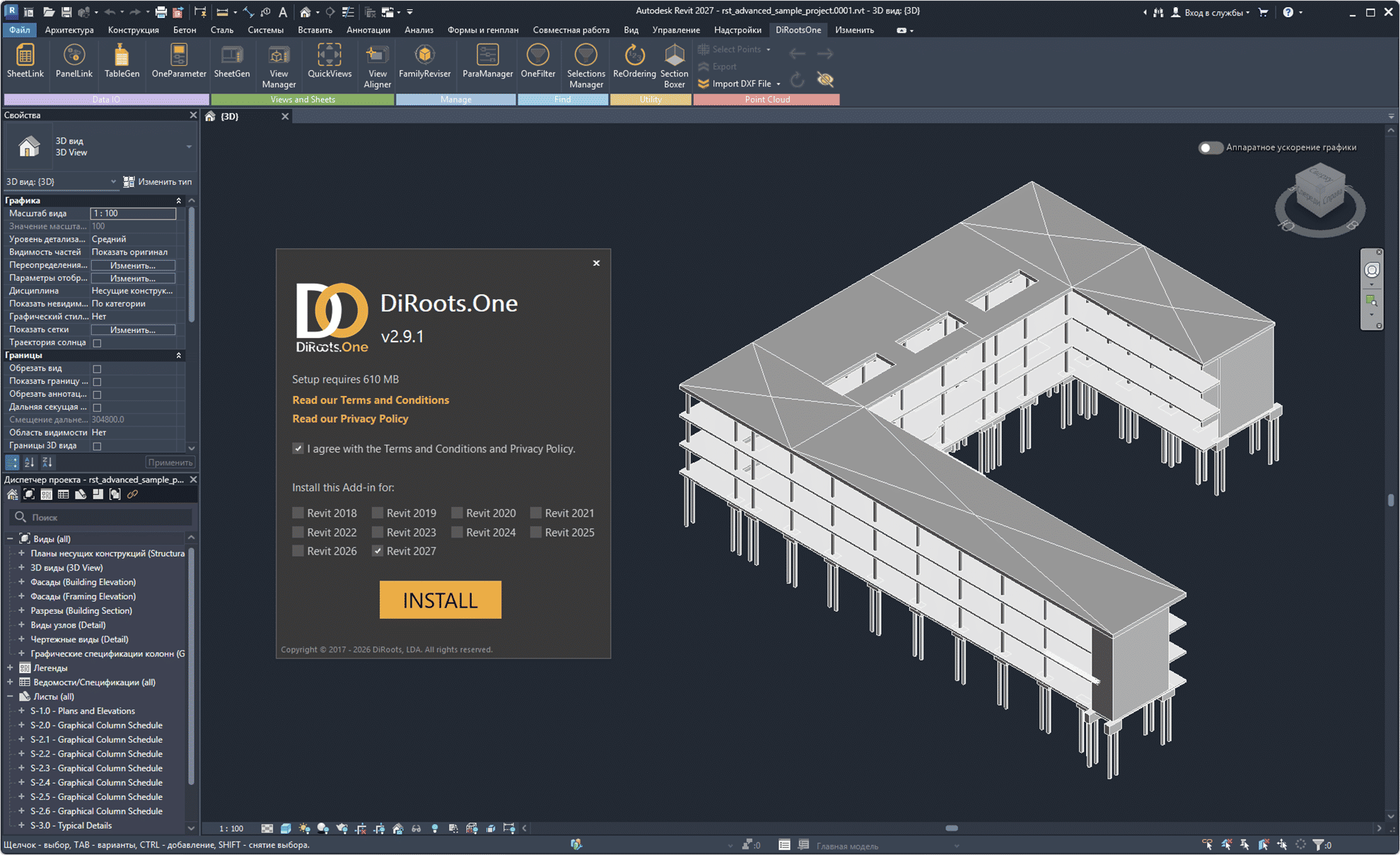Start the OneParameter tool
Screen dimensions: 1400x855
178,61
